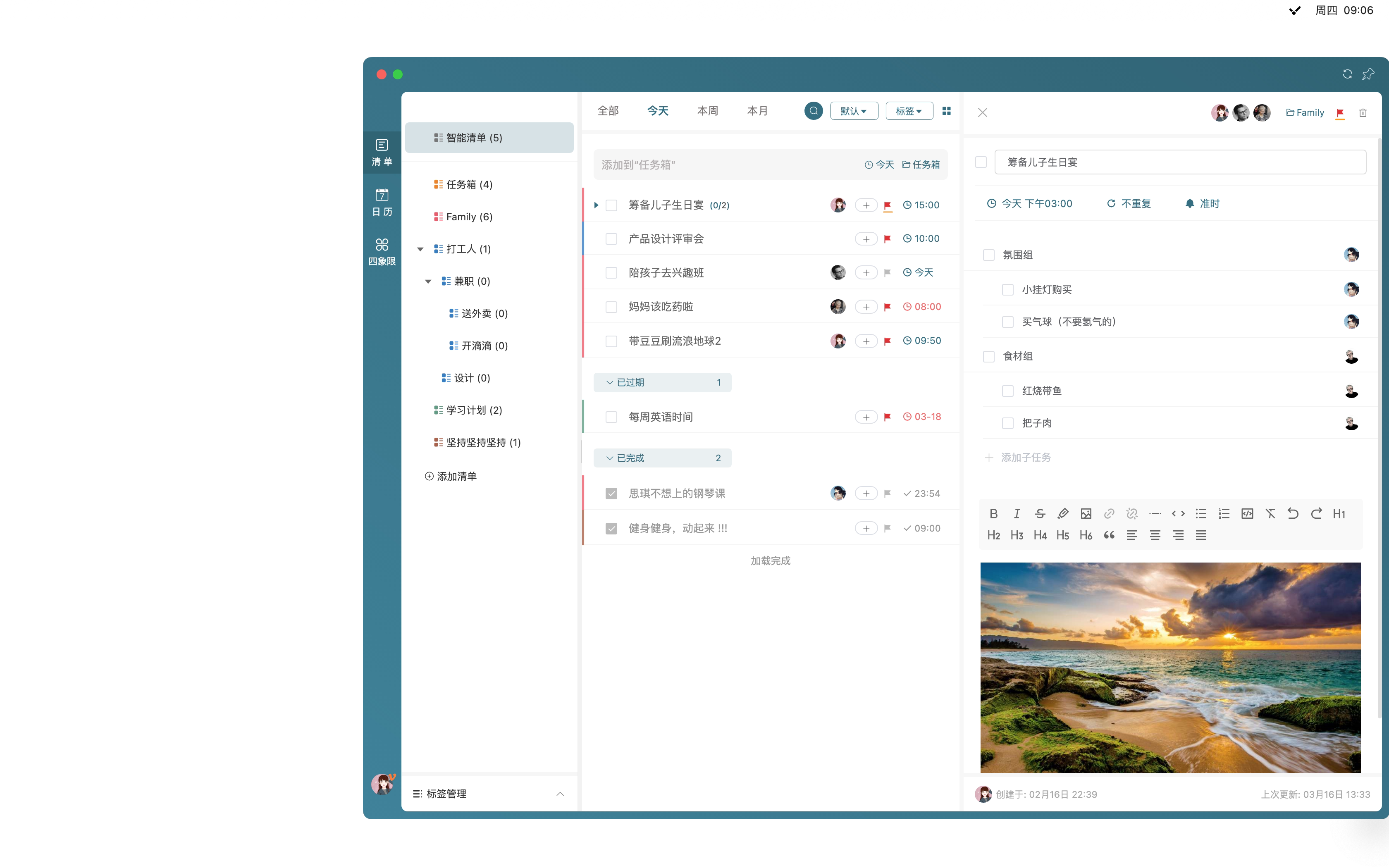The width and height of the screenshot is (1389, 868).
Task: Apply H1 heading style
Action: click(x=1339, y=514)
